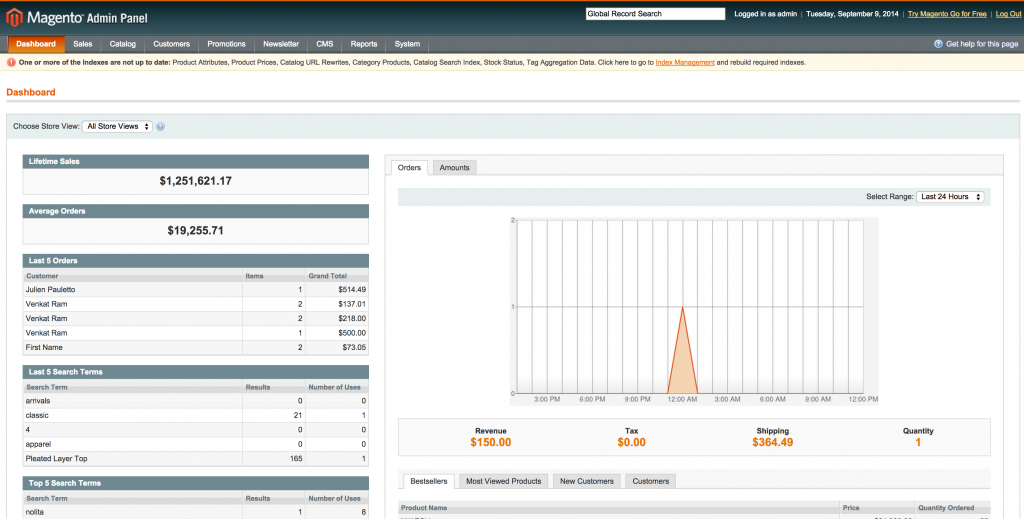Click the classic search term
The image size is (1024, 519).
[x=37, y=415]
